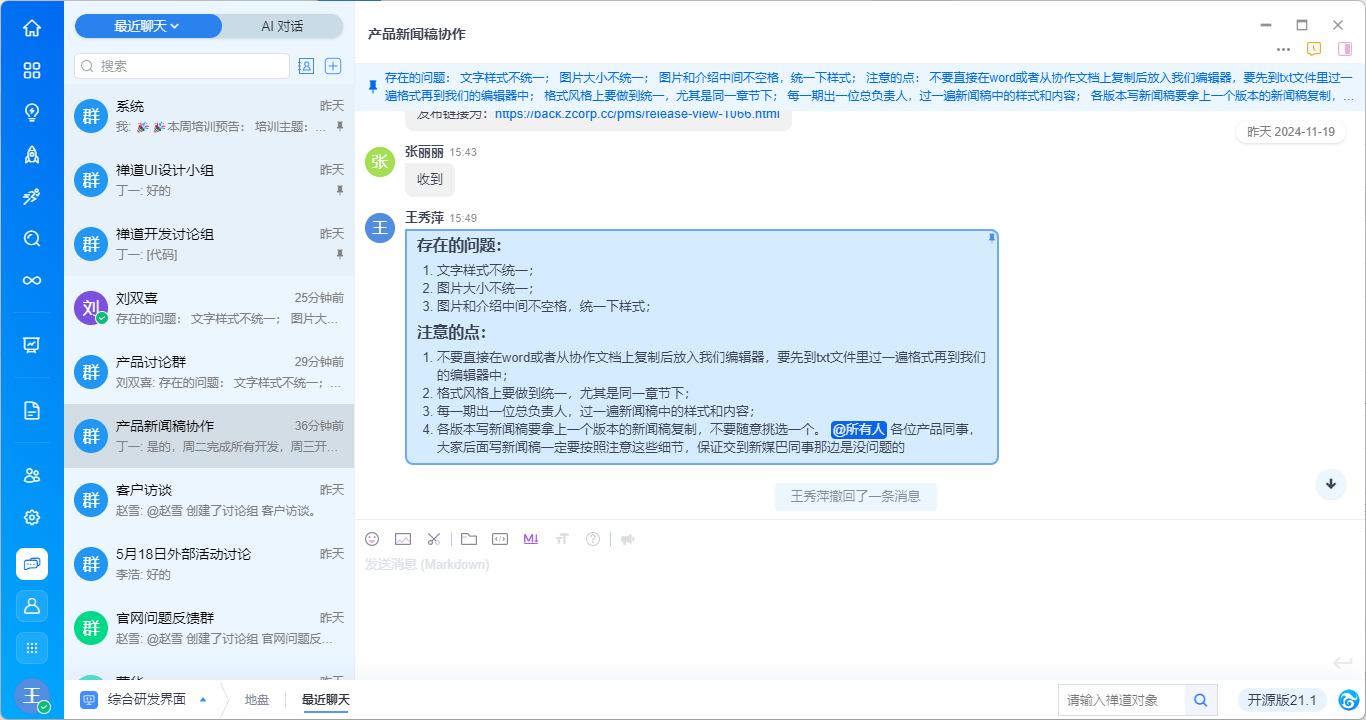Jump to latest message with the down arrow
This screenshot has width=1366, height=720.
(x=1331, y=484)
